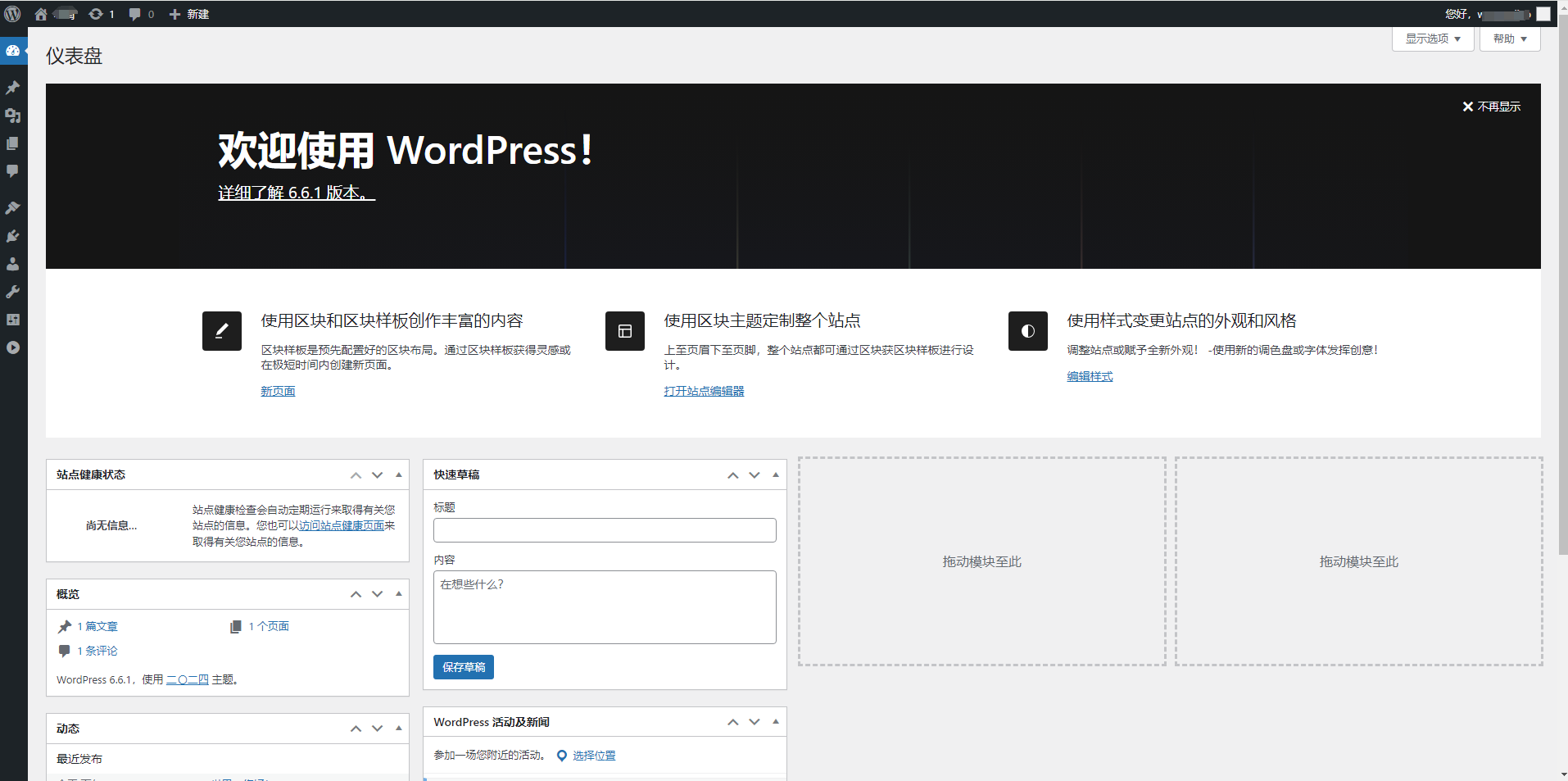Open 1 个页面 link
Viewport: 1568px width, 781px height.
point(269,626)
